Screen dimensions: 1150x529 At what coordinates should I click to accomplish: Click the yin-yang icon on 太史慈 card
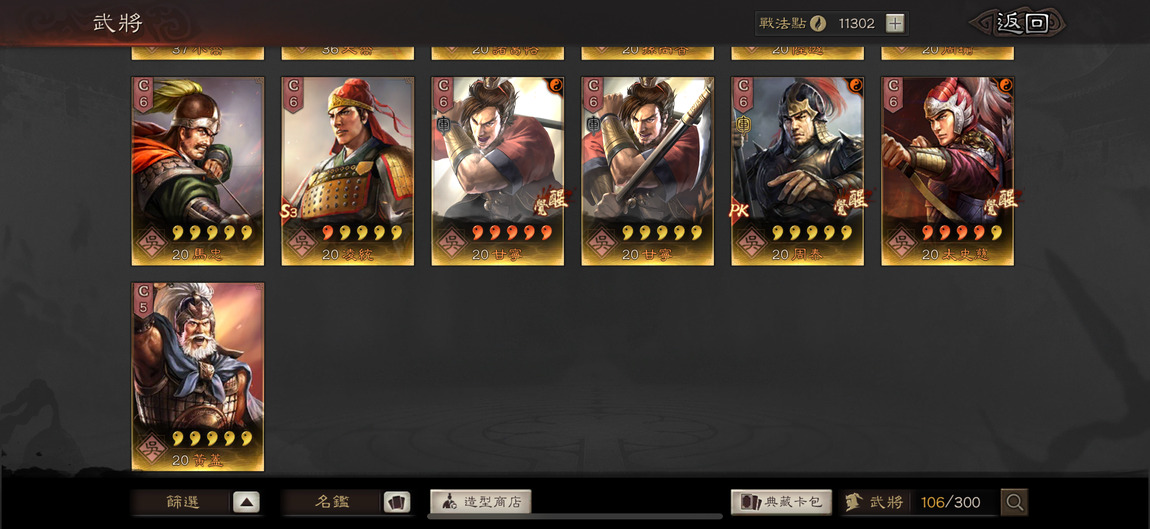coord(1005,84)
